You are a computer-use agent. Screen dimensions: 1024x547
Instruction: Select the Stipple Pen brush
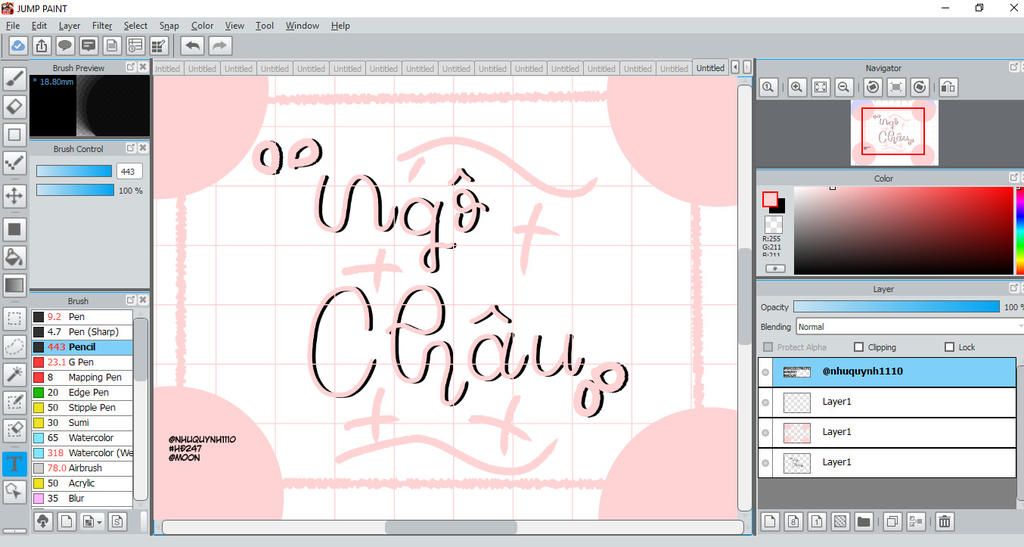pyautogui.click(x=82, y=407)
